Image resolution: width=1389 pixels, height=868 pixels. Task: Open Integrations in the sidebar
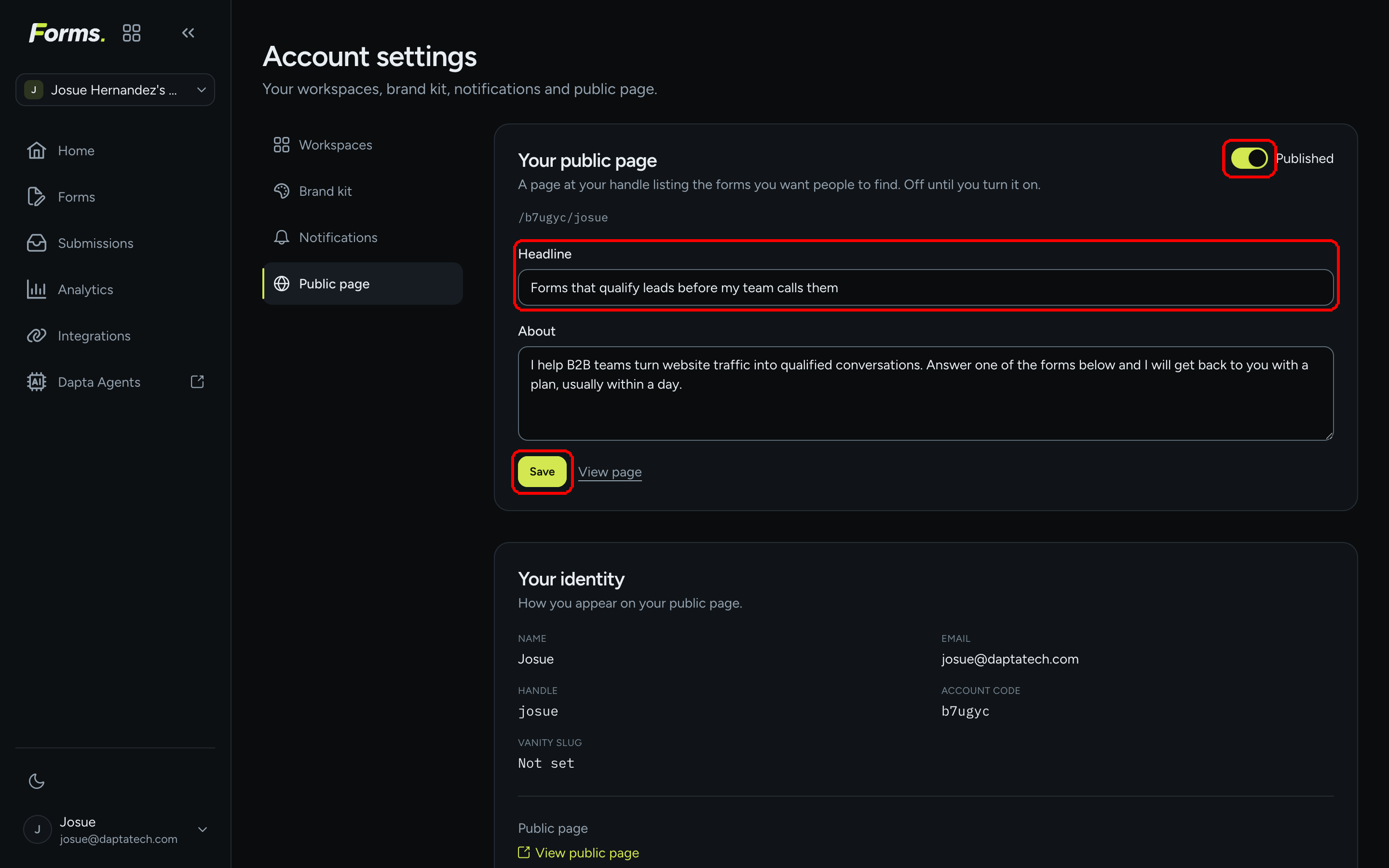coord(115,336)
